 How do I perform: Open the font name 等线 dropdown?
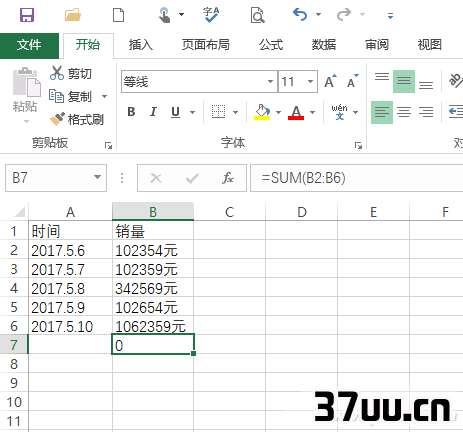click(x=270, y=81)
